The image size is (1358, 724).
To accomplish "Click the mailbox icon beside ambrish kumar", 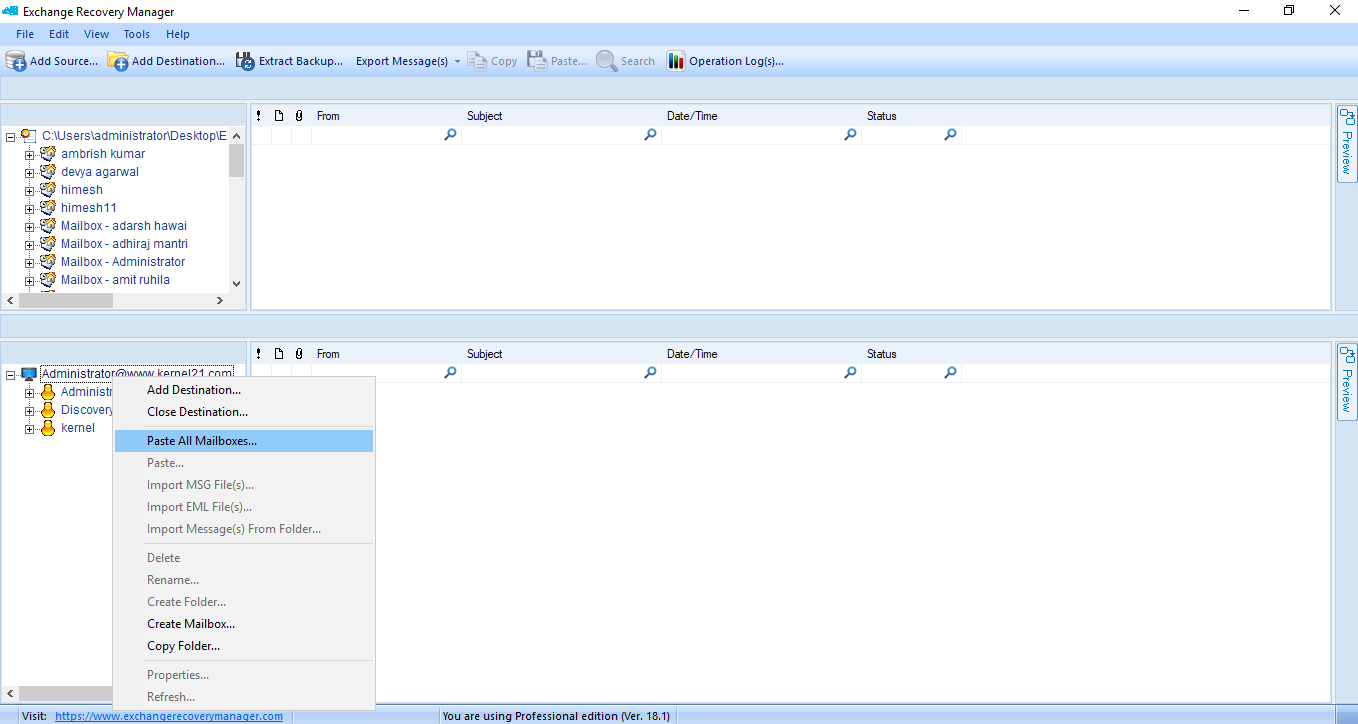I will pos(48,154).
